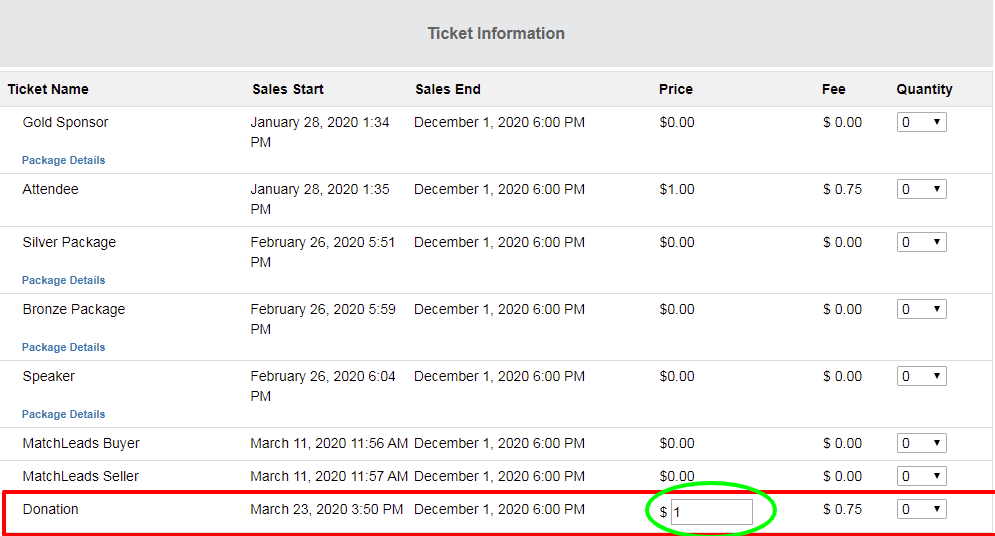Open MatchLeads Seller quantity dropdown

click(x=921, y=476)
